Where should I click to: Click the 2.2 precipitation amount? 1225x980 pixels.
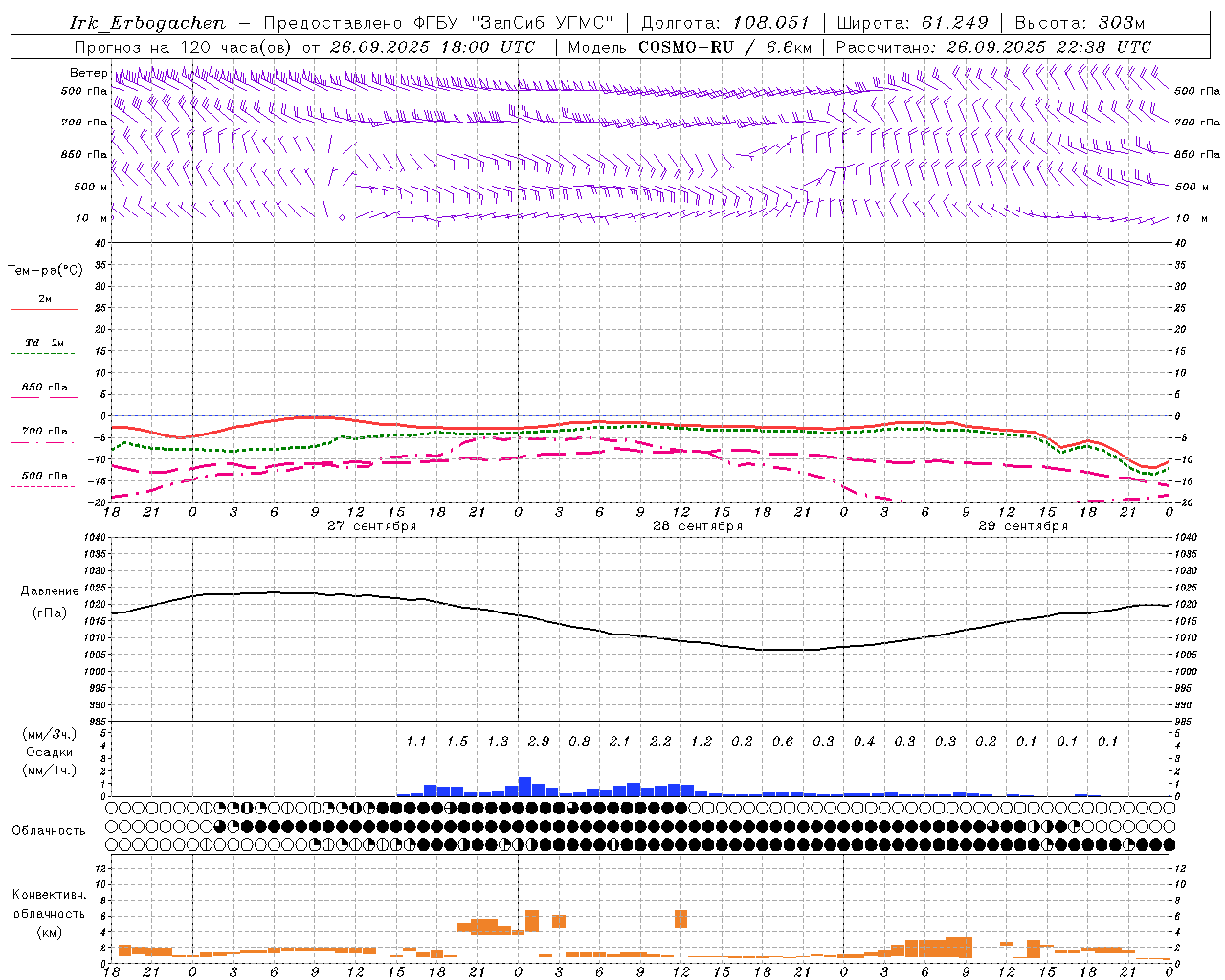[x=660, y=742]
